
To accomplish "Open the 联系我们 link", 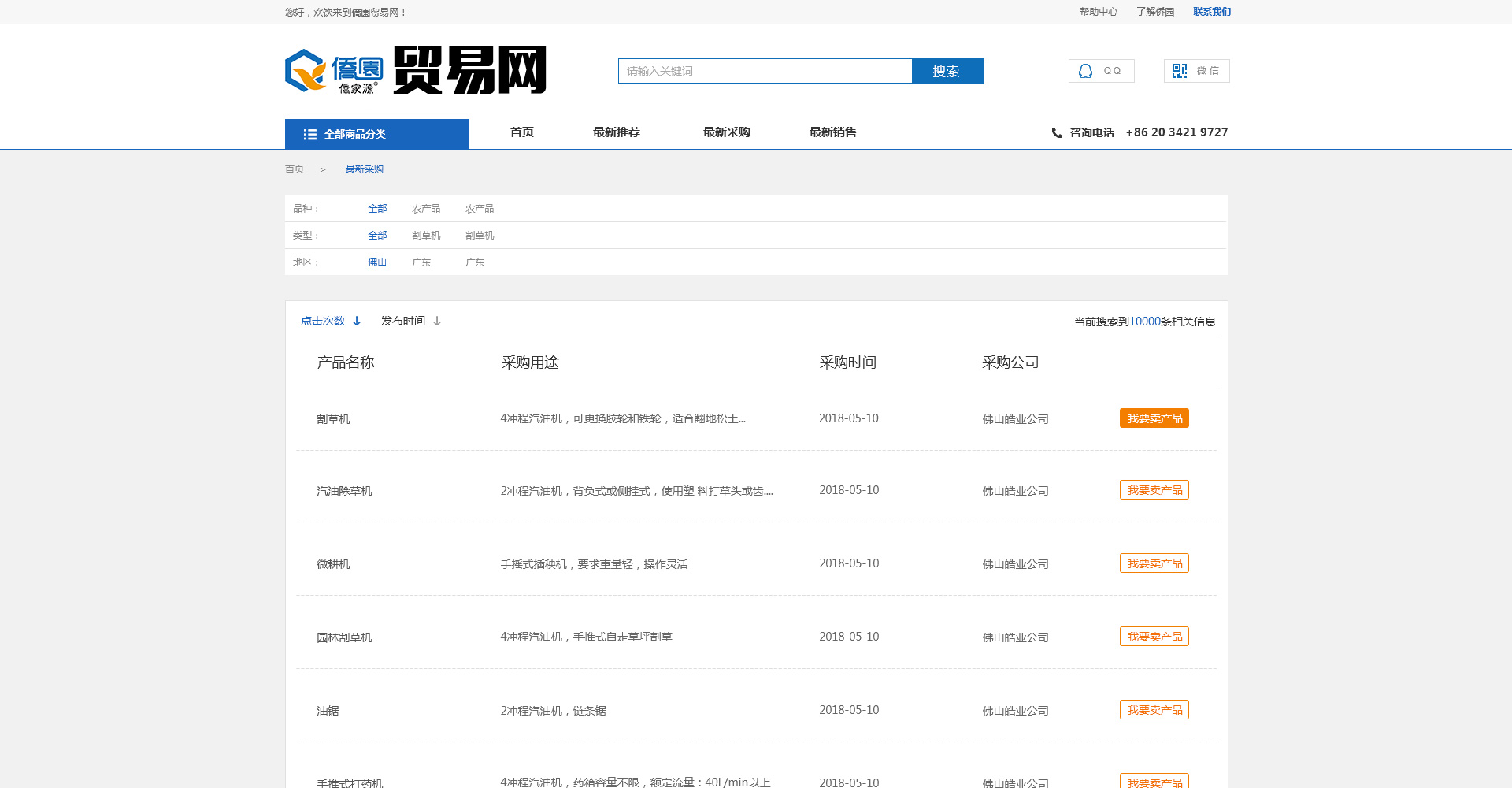I will pos(1211,12).
